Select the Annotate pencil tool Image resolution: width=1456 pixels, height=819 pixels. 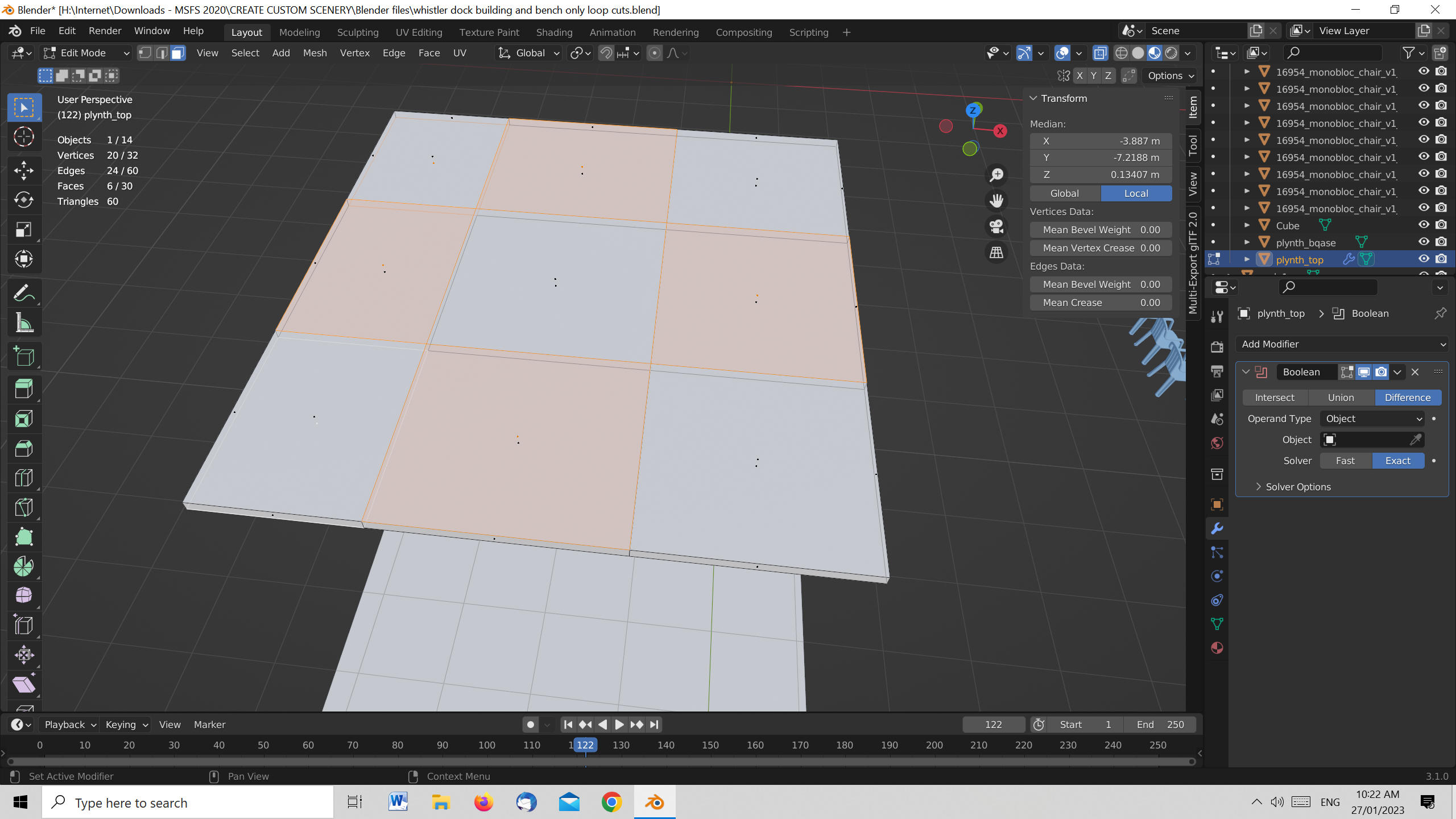pyautogui.click(x=24, y=293)
